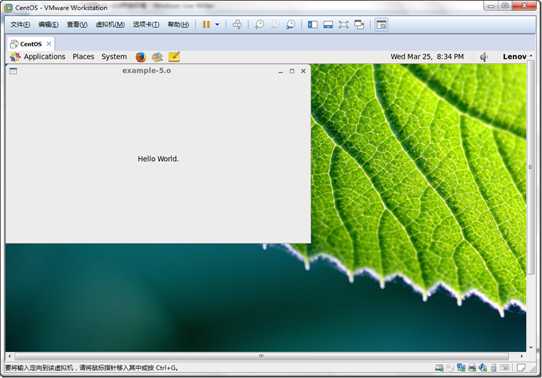Take a snapshot using the clock-plus toolbar icon
Viewport: 542px width, 378px height.
point(259,25)
